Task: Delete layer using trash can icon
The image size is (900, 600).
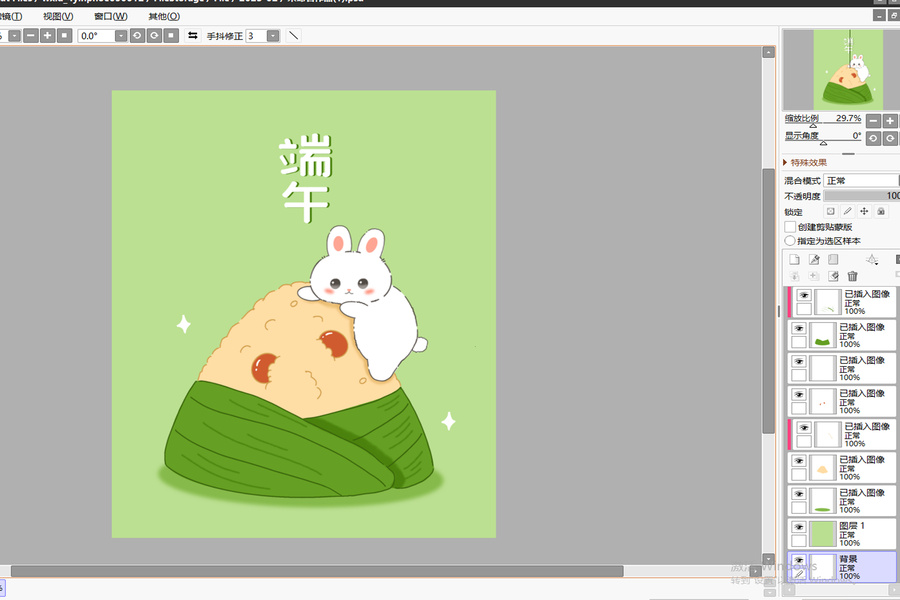Action: tap(852, 276)
